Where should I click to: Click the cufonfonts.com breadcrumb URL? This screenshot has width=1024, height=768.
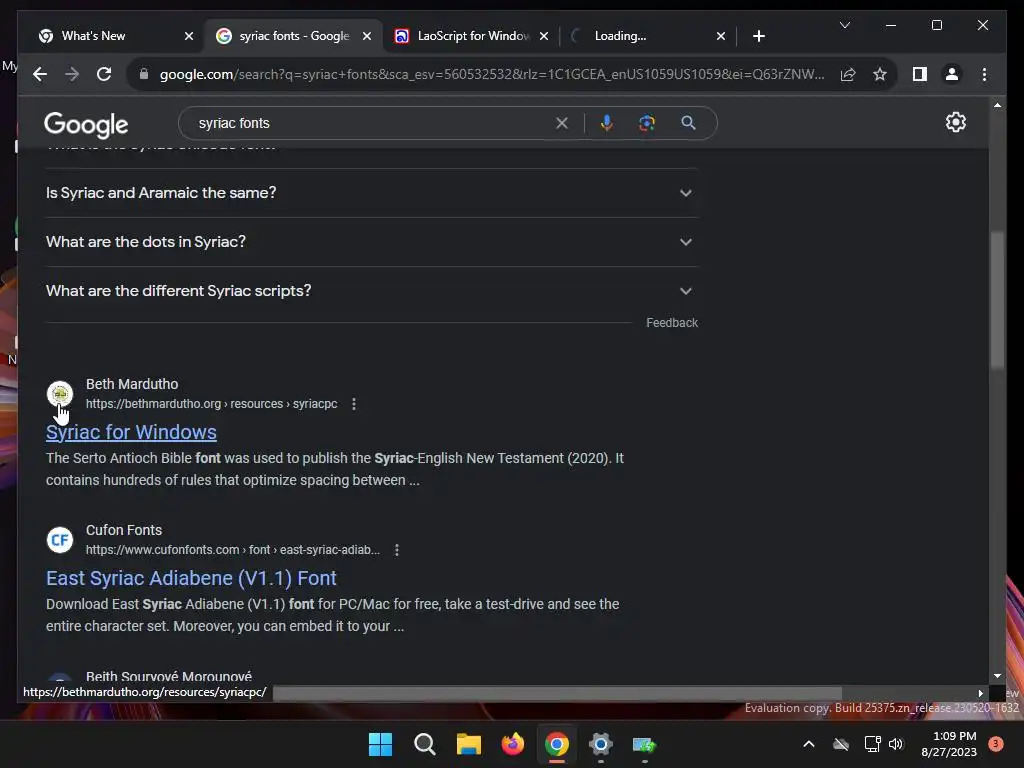(x=232, y=550)
